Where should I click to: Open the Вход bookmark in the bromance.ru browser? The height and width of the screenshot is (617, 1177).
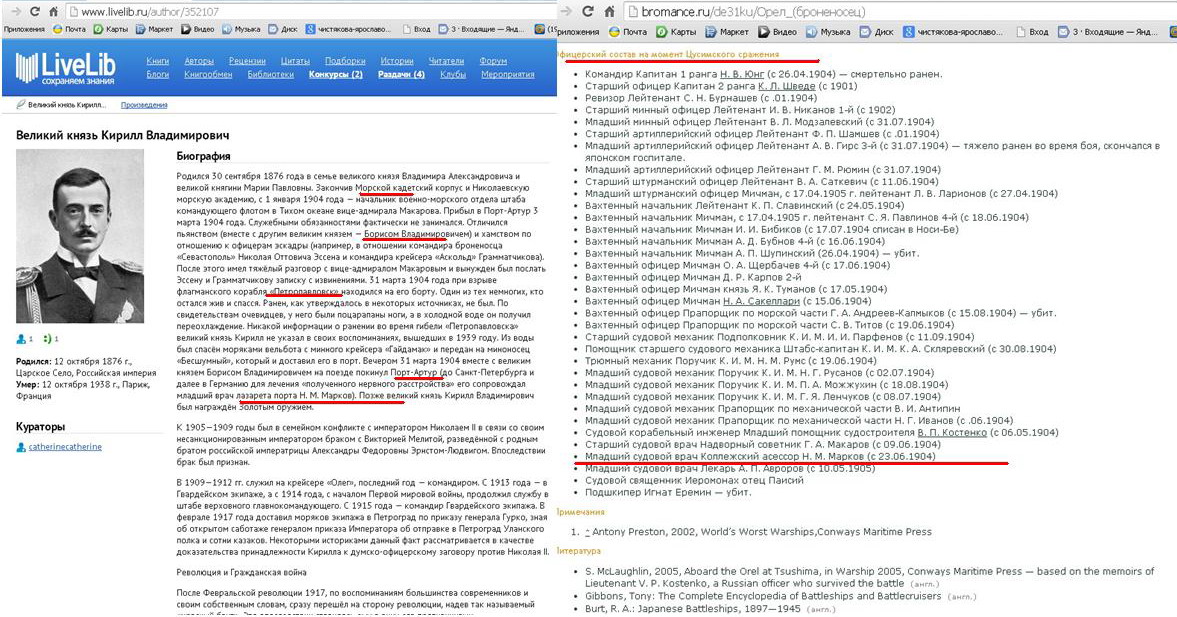1032,32
